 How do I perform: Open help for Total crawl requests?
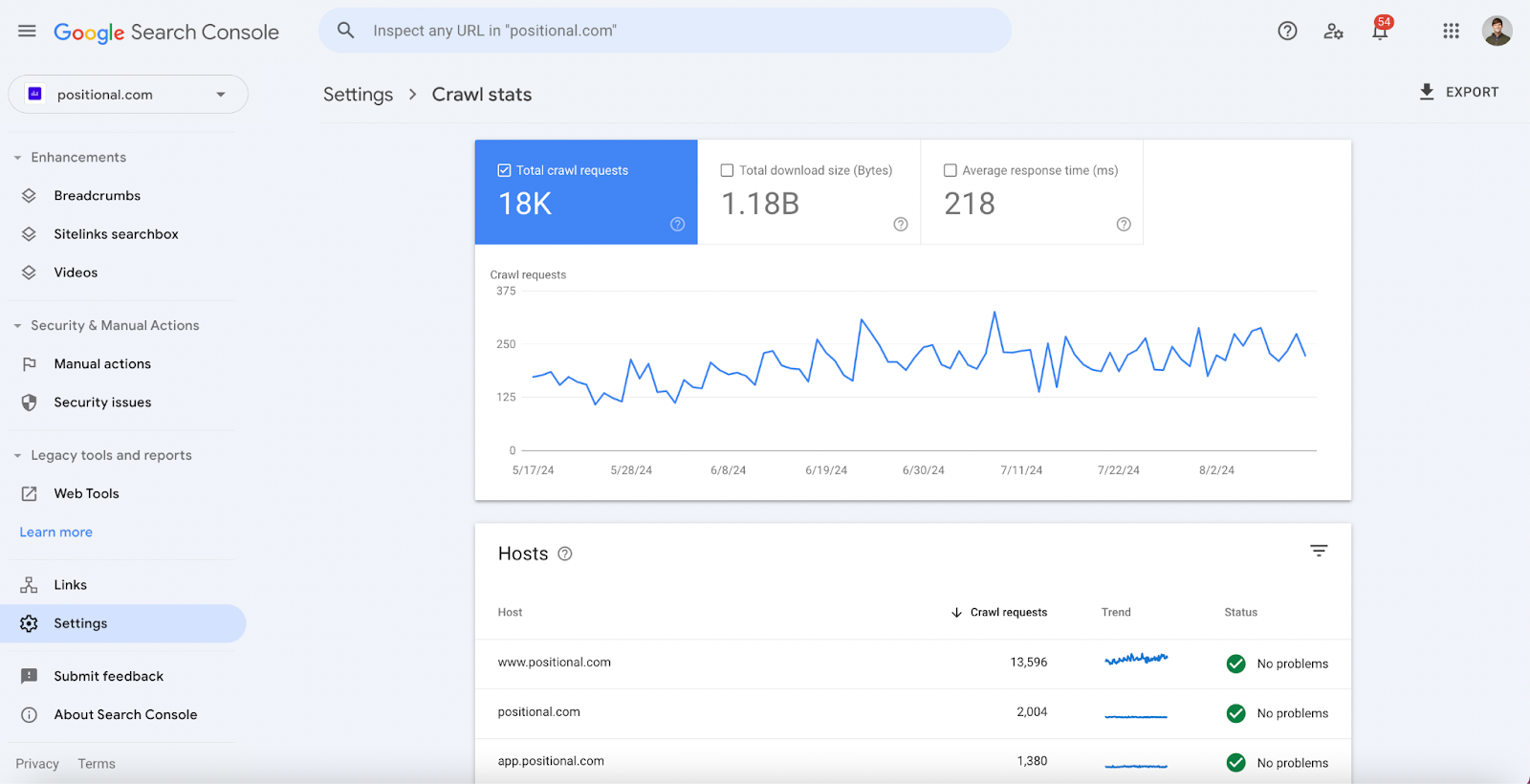[677, 224]
